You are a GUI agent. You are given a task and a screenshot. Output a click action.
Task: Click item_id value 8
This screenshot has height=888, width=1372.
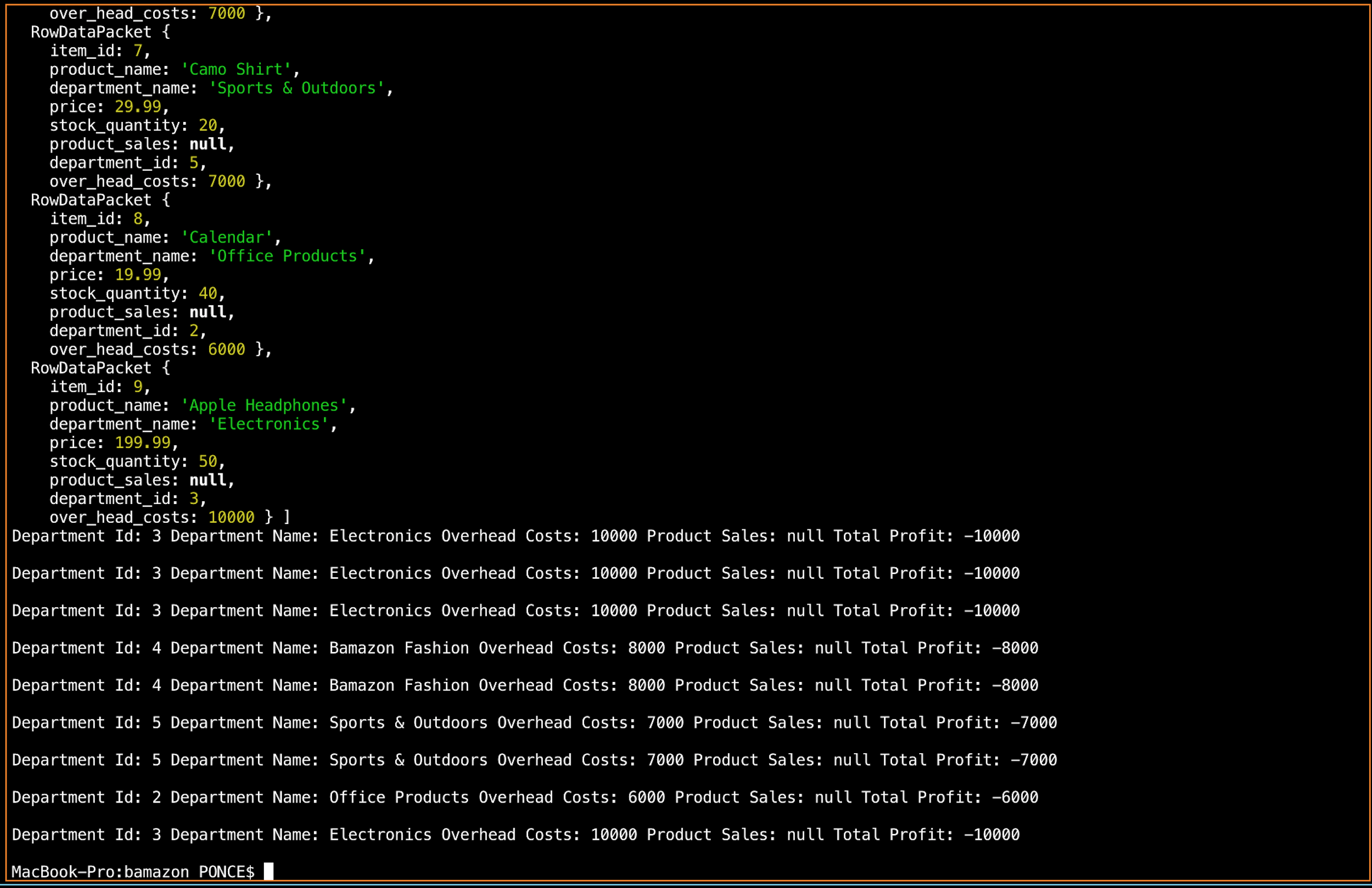pos(138,218)
